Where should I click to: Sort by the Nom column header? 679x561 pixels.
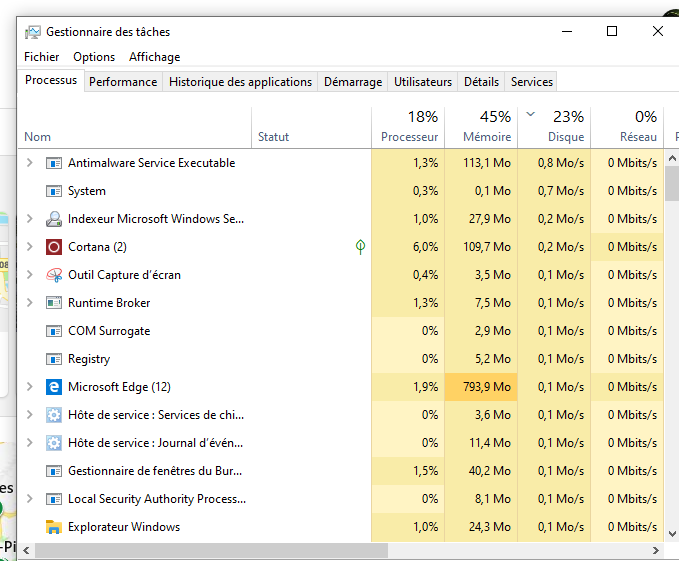pos(135,127)
